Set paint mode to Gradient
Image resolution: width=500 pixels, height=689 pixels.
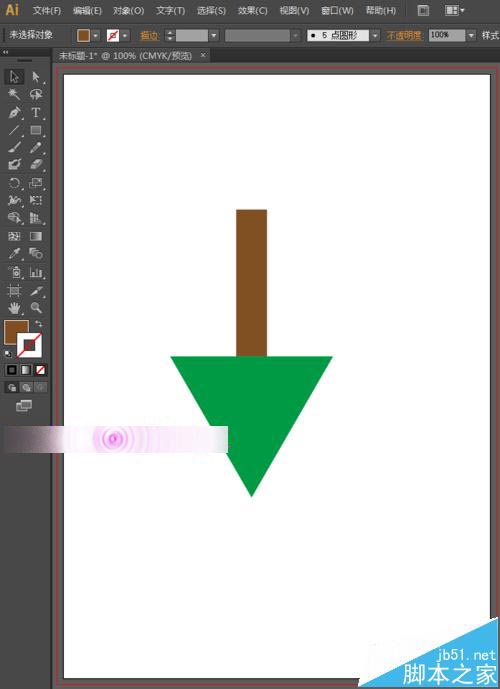click(x=26, y=370)
